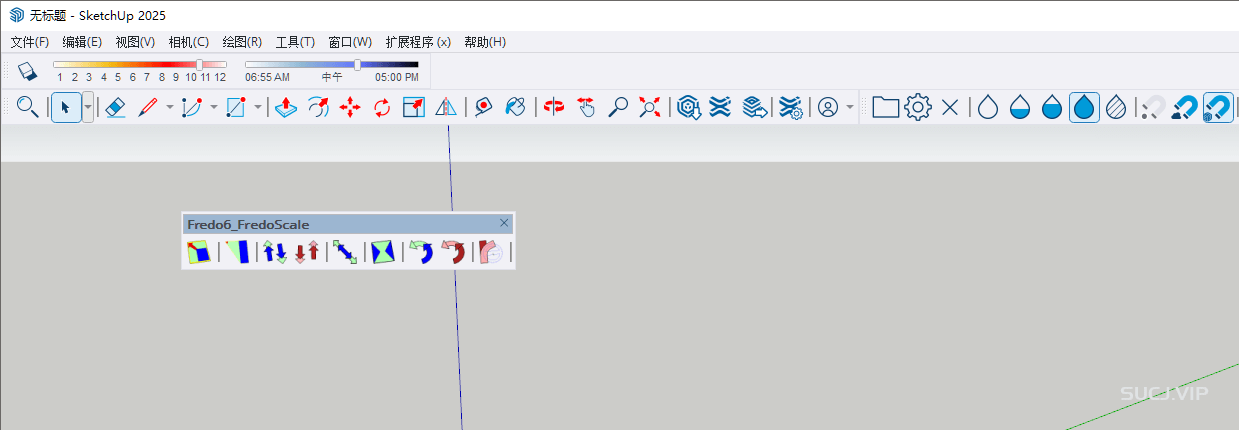Choose the red pencil Line tool

148,107
